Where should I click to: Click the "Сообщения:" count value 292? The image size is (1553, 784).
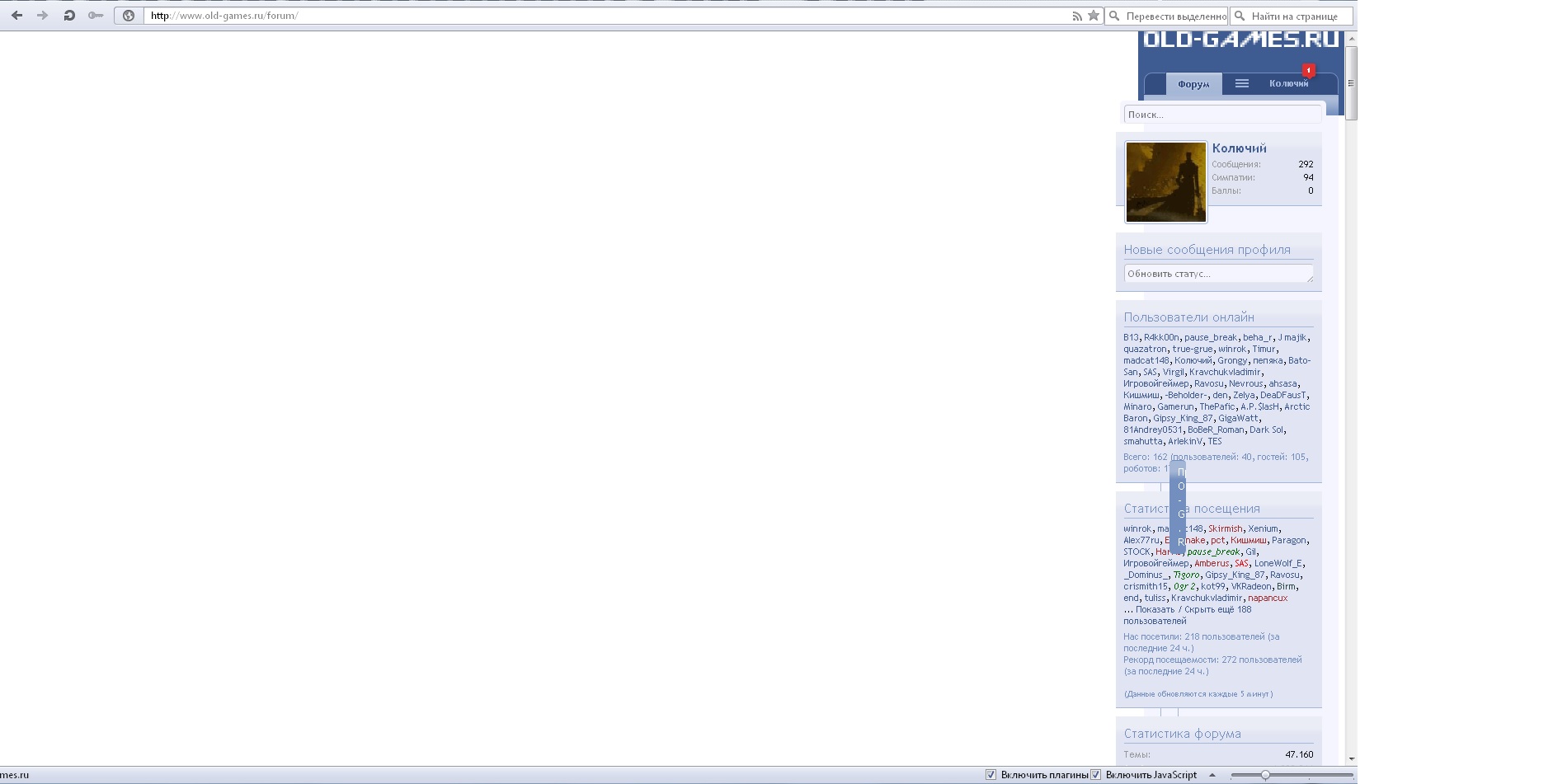[1306, 164]
